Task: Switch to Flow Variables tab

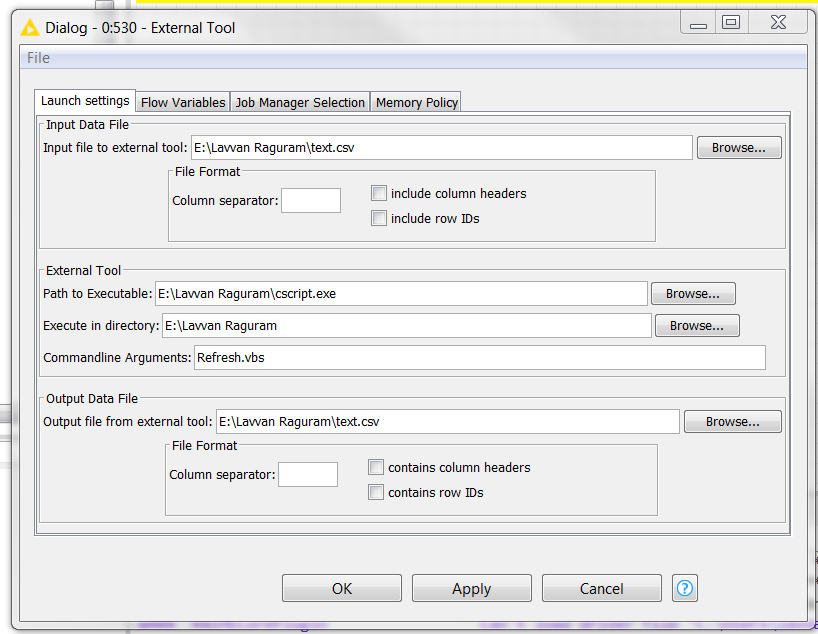Action: (183, 102)
